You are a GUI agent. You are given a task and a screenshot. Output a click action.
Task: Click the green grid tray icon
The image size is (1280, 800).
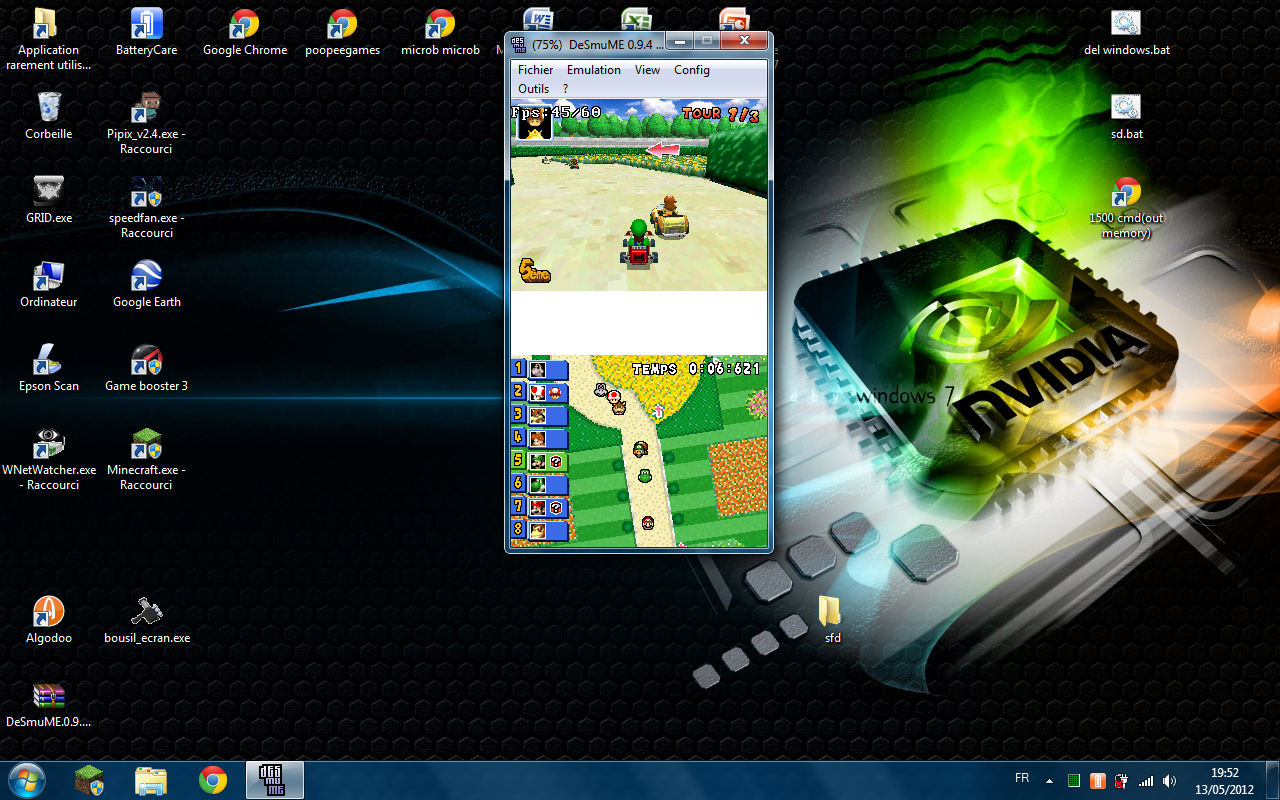[1073, 780]
